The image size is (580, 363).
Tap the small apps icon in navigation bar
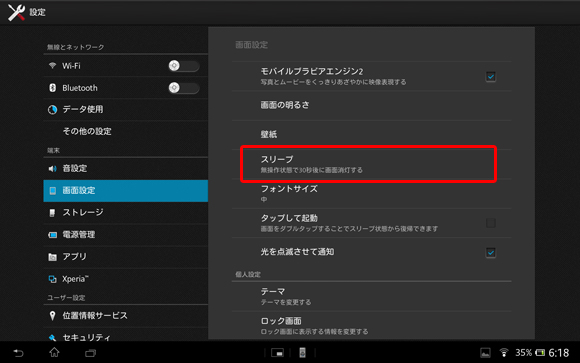click(277, 353)
